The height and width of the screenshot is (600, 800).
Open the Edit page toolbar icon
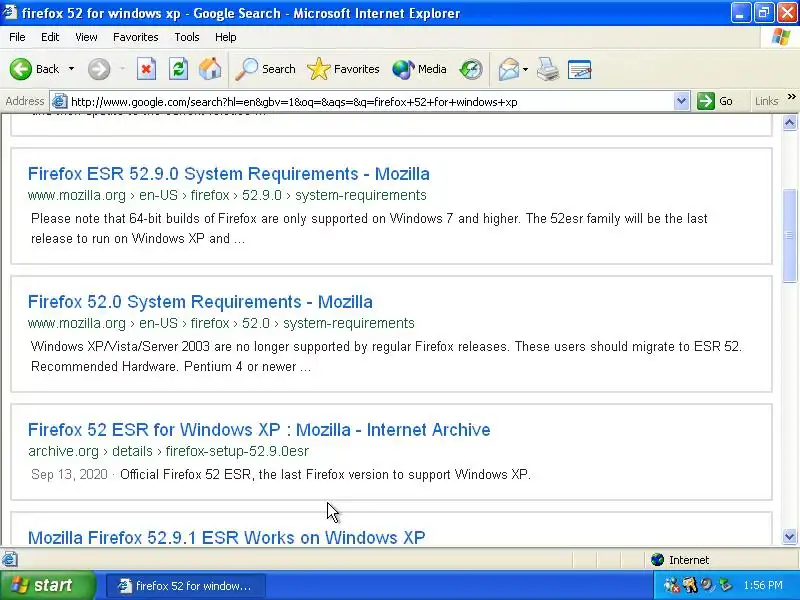580,69
